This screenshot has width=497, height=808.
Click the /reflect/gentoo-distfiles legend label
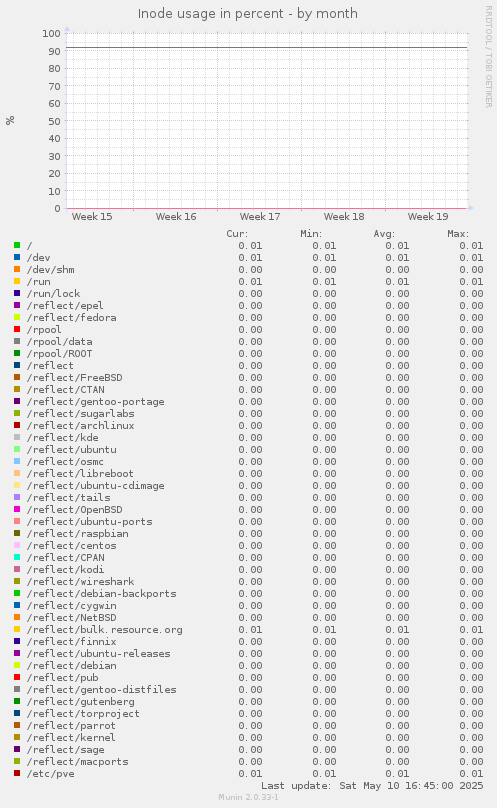pos(102,689)
